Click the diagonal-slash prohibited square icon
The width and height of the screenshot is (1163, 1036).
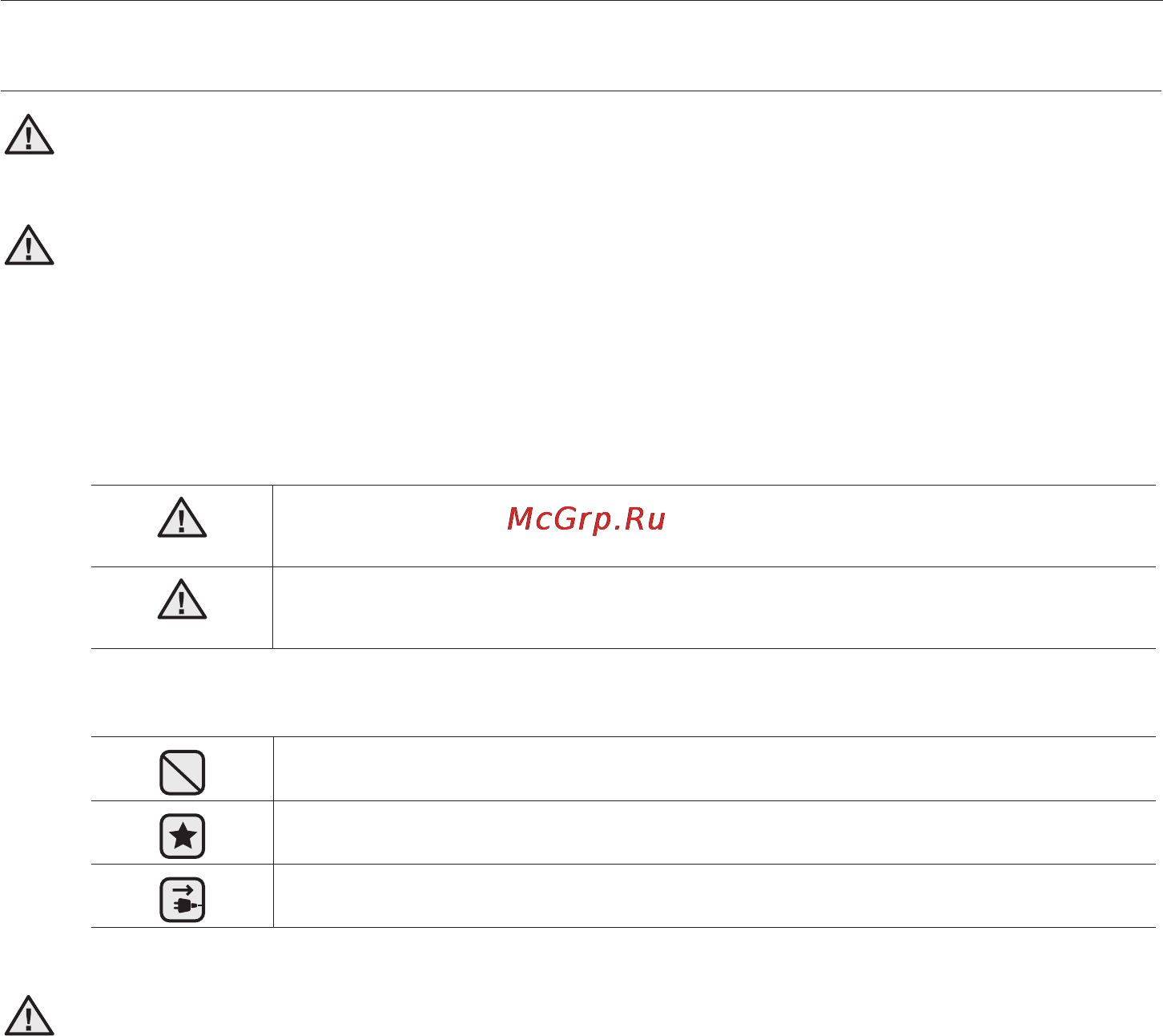183,772
